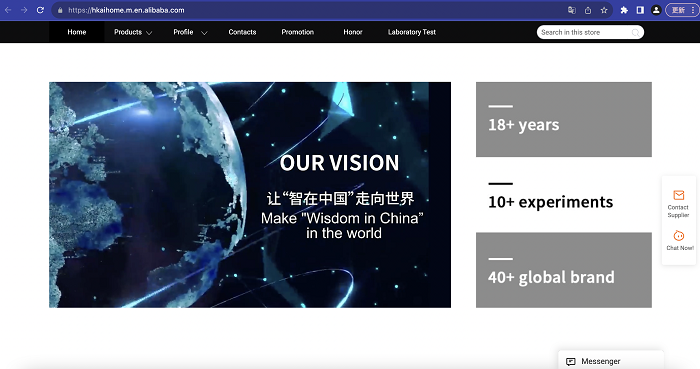
Task: Reload the page with refresh icon
Action: [x=40, y=10]
